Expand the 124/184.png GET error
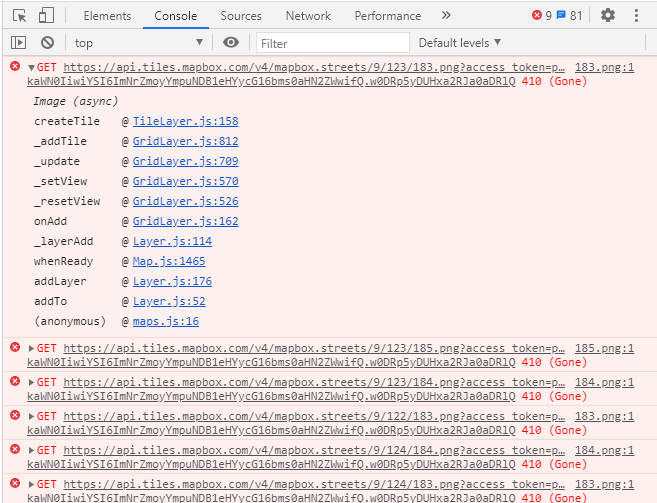This screenshot has width=657, height=503. pos(31,450)
